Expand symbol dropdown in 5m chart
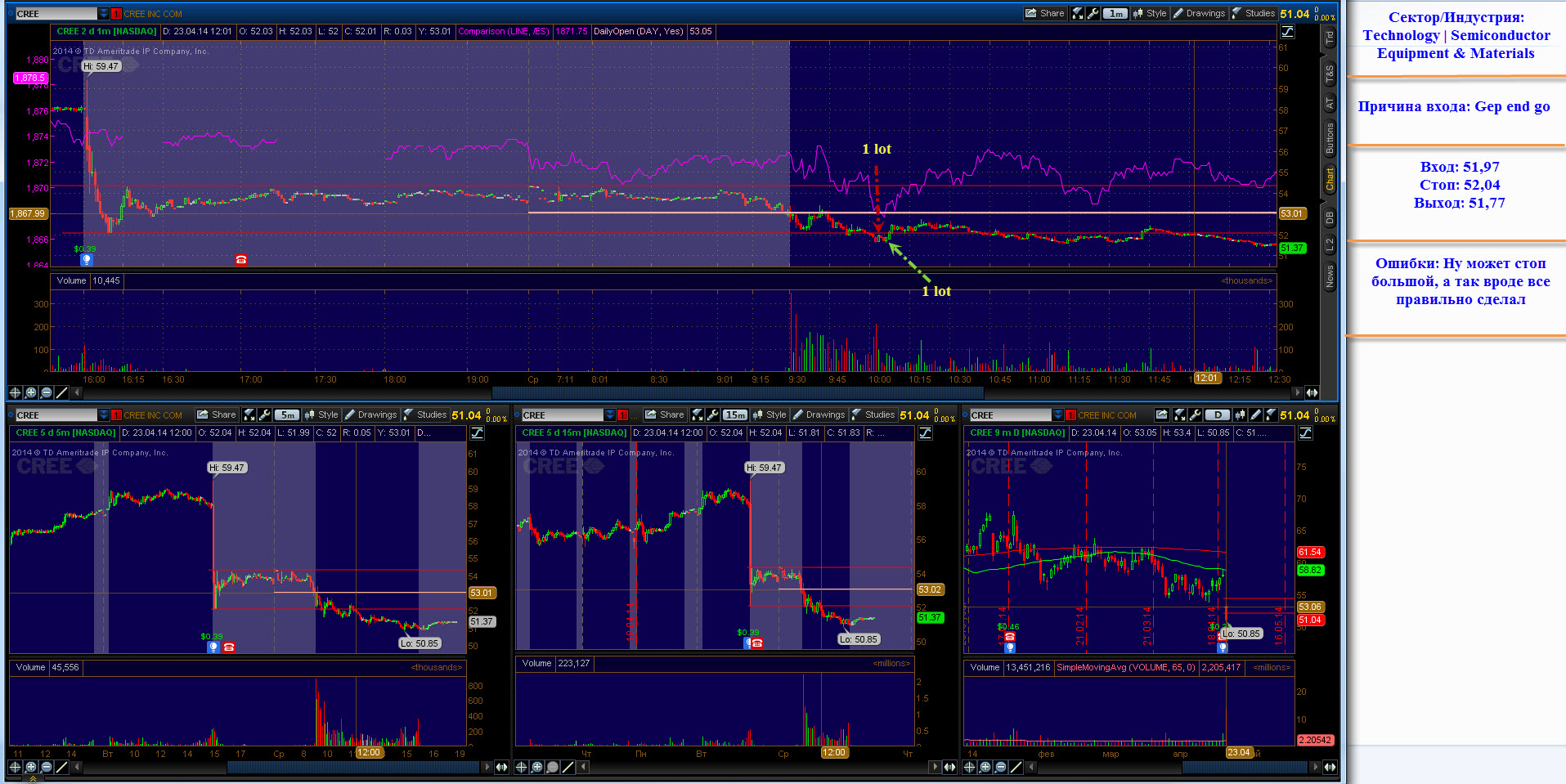 pos(103,414)
